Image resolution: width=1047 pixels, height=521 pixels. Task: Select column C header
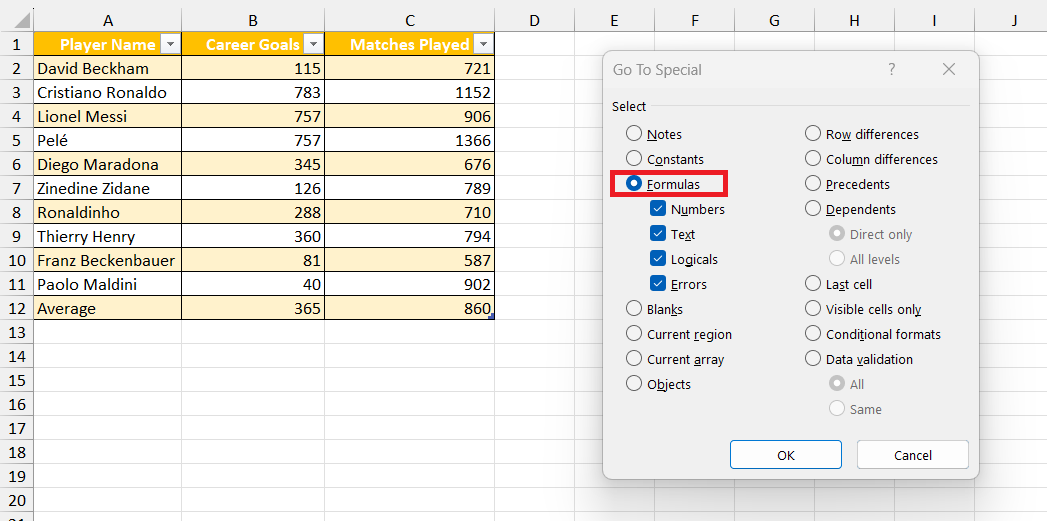pos(409,20)
